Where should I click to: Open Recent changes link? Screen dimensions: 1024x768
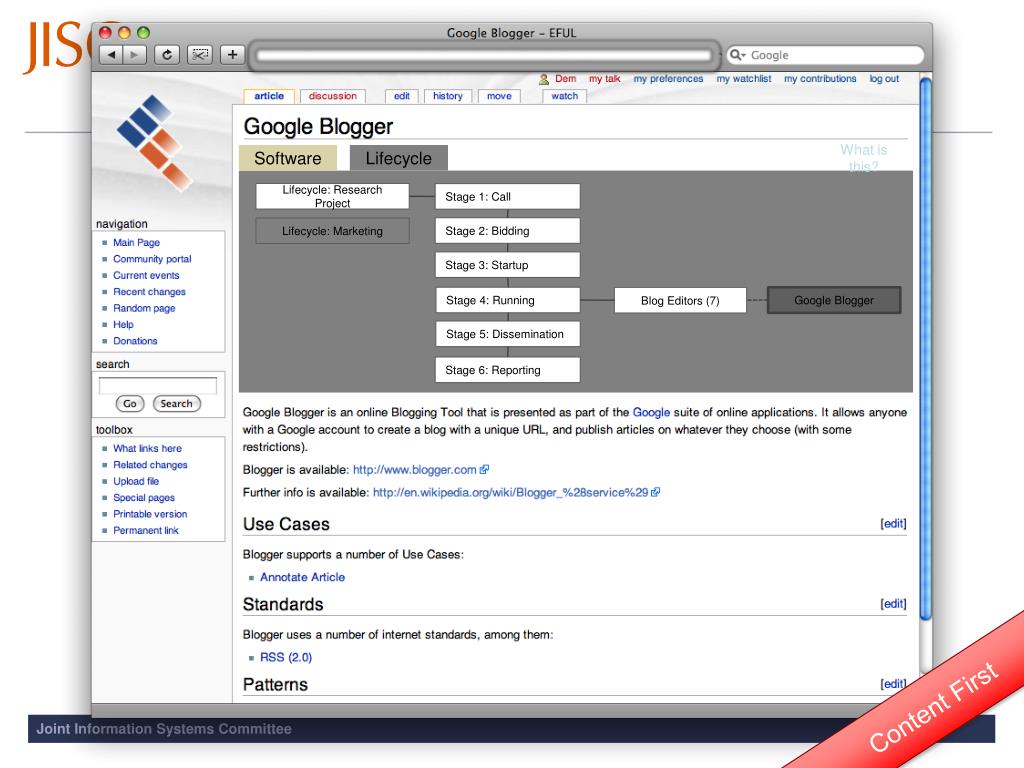tap(150, 291)
